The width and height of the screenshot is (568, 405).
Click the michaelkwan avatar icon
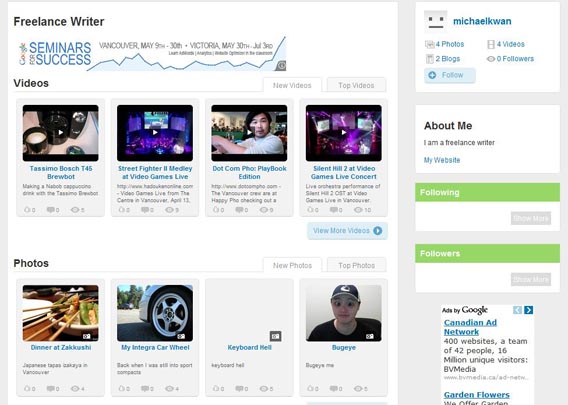point(435,21)
